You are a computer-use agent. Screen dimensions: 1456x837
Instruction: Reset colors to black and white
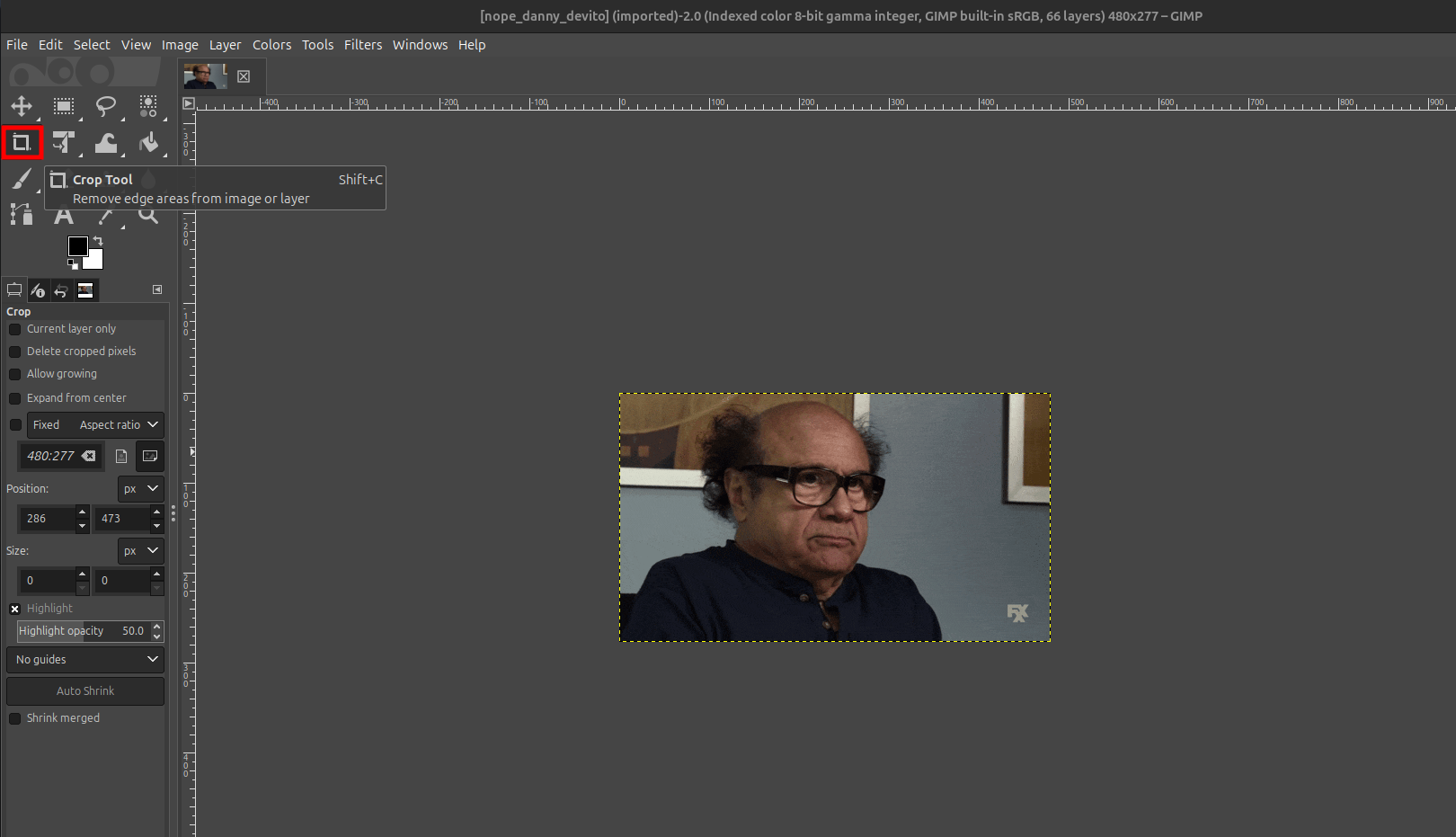click(73, 264)
